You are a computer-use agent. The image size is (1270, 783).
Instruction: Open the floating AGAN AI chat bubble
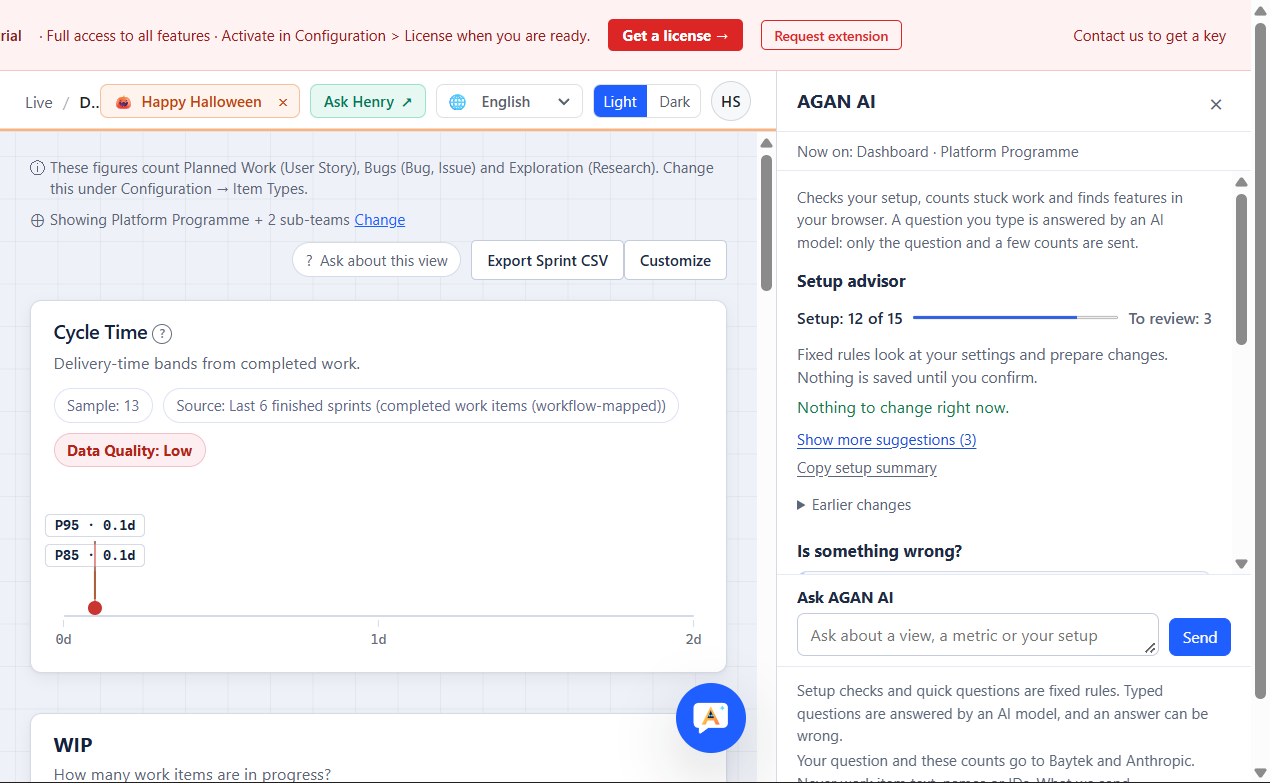click(711, 717)
